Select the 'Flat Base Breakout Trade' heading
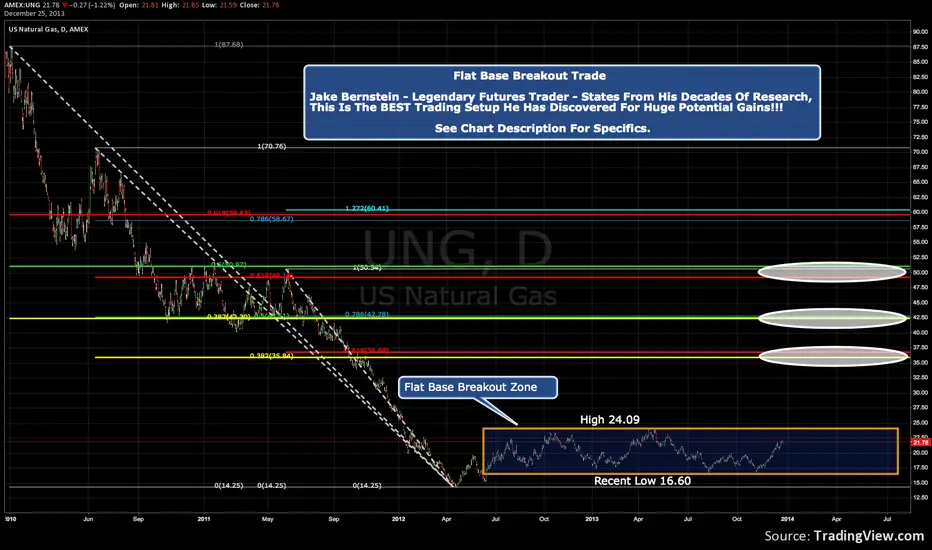 tap(530, 76)
